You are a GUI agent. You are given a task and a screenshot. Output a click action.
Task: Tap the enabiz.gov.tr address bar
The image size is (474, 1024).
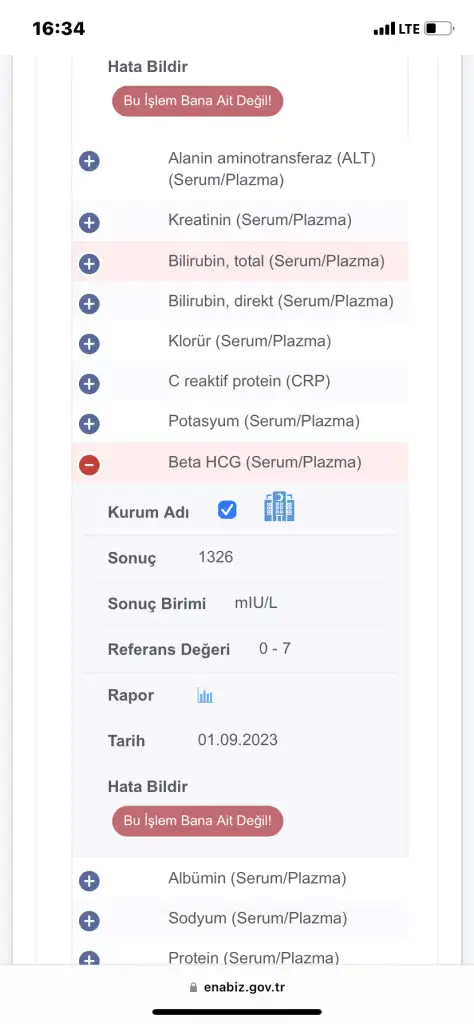(237, 987)
